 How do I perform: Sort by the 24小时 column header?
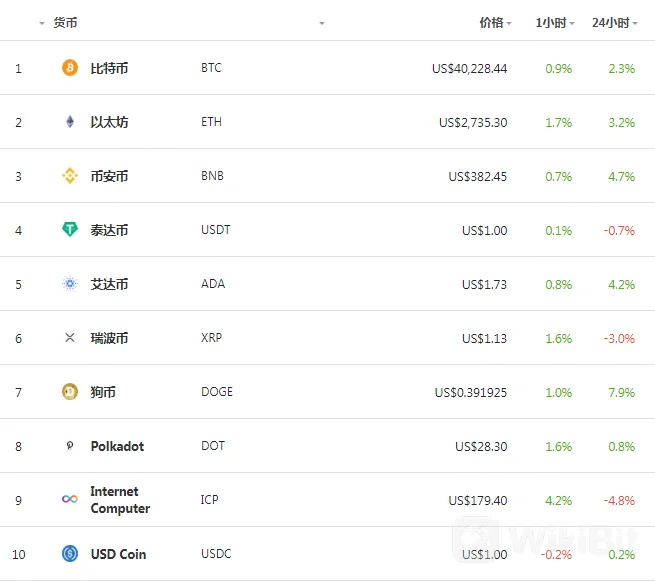[610, 22]
